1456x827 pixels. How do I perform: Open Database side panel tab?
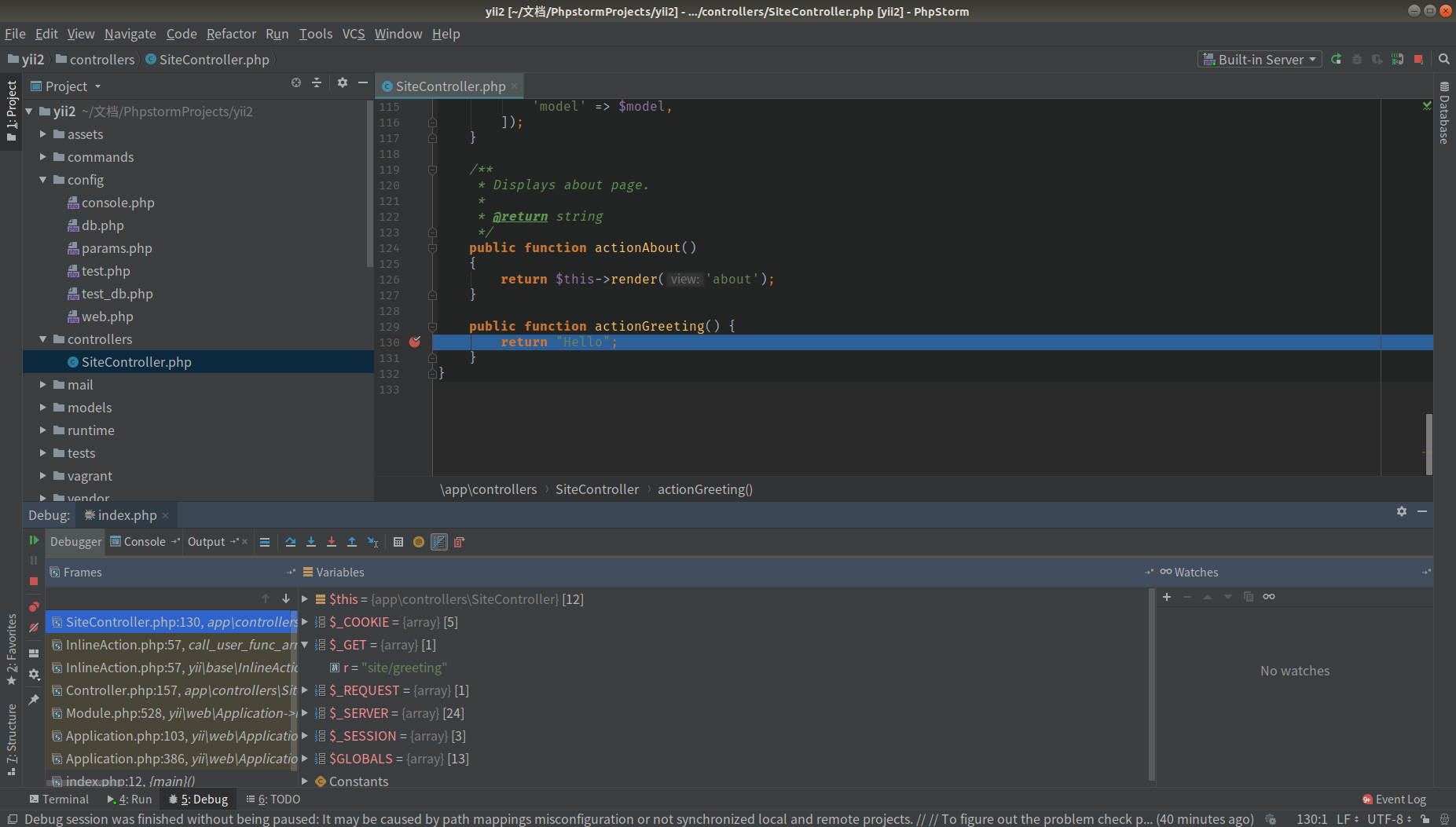click(1444, 112)
